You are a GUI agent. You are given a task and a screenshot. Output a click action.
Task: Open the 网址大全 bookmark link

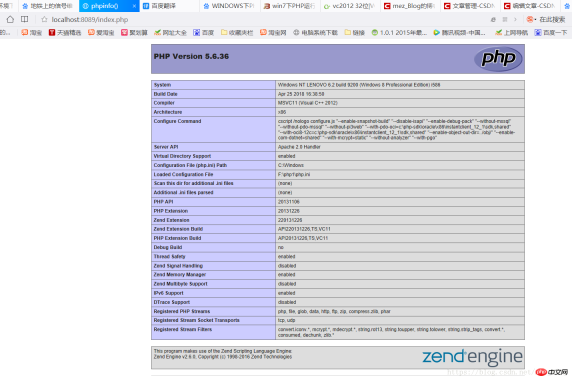(x=170, y=32)
